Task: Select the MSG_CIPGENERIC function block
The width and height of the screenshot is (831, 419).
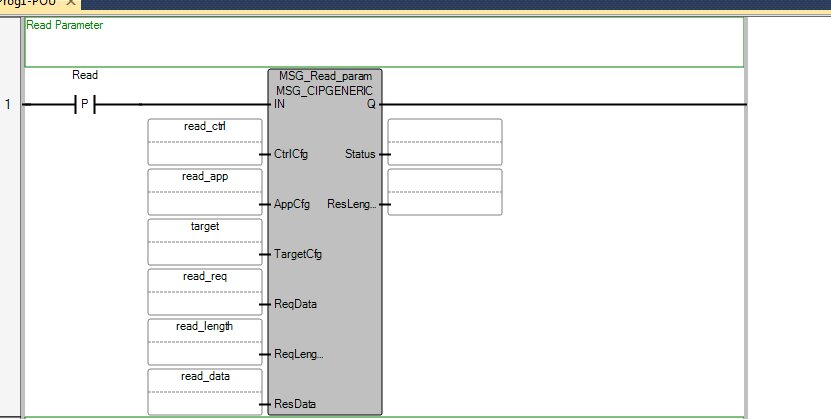Action: click(x=325, y=242)
